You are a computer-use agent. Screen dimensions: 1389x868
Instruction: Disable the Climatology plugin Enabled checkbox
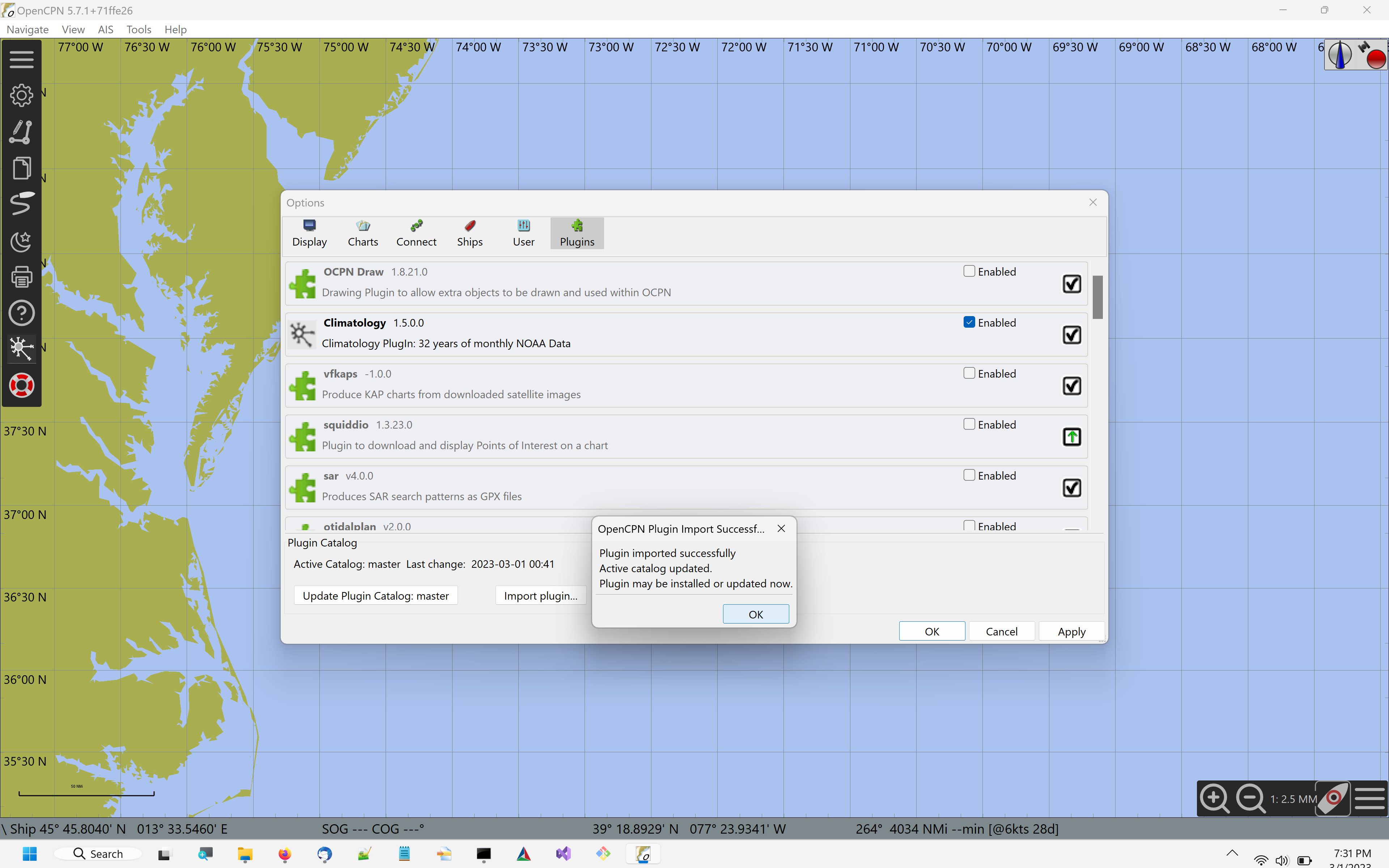tap(969, 322)
